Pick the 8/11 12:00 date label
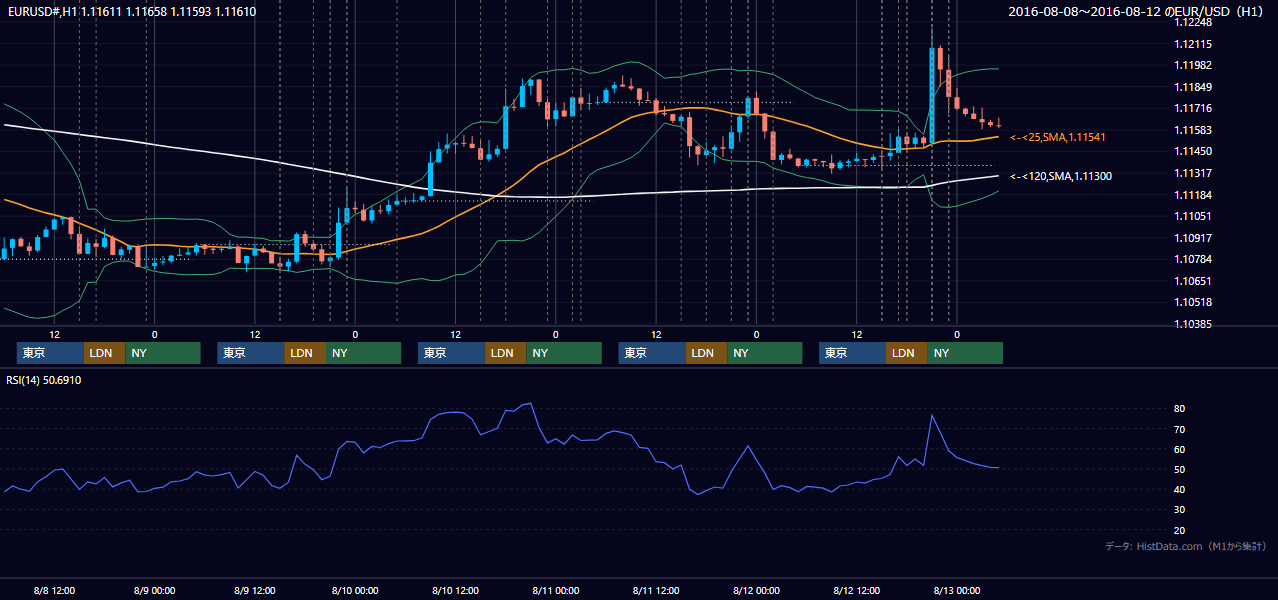 (x=655, y=590)
